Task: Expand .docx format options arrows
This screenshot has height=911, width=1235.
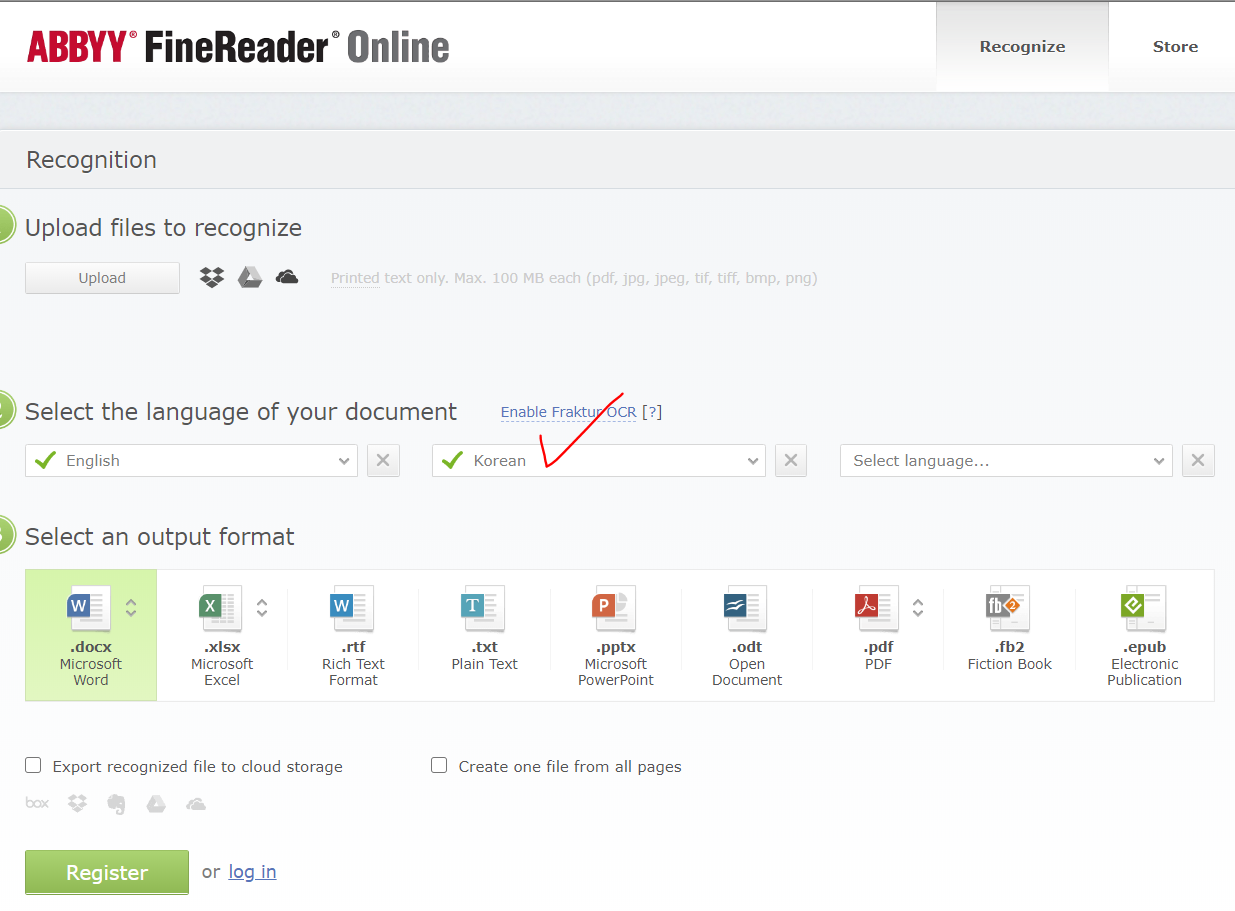Action: pyautogui.click(x=131, y=607)
